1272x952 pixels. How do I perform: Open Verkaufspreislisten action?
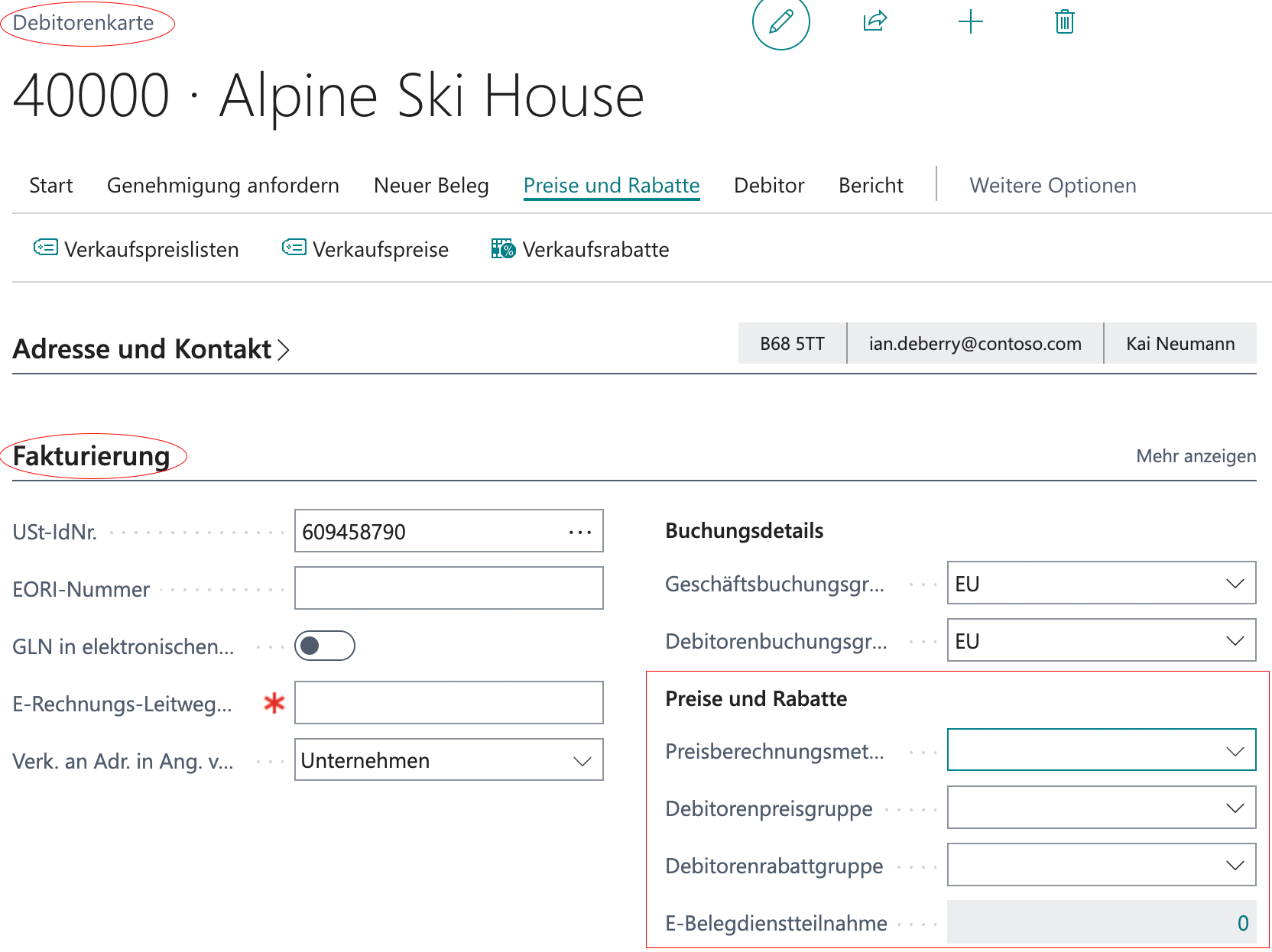point(136,249)
